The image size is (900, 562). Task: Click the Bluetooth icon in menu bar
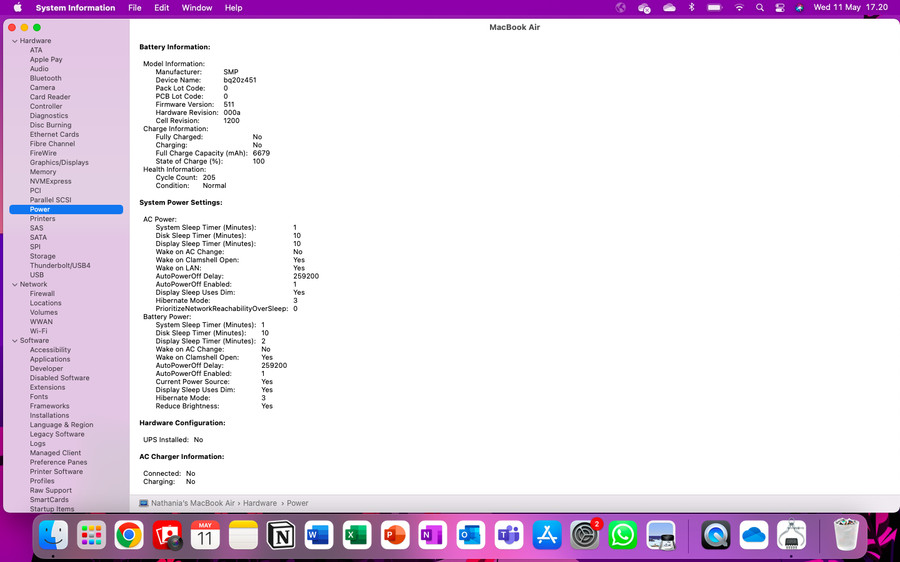pos(691,8)
